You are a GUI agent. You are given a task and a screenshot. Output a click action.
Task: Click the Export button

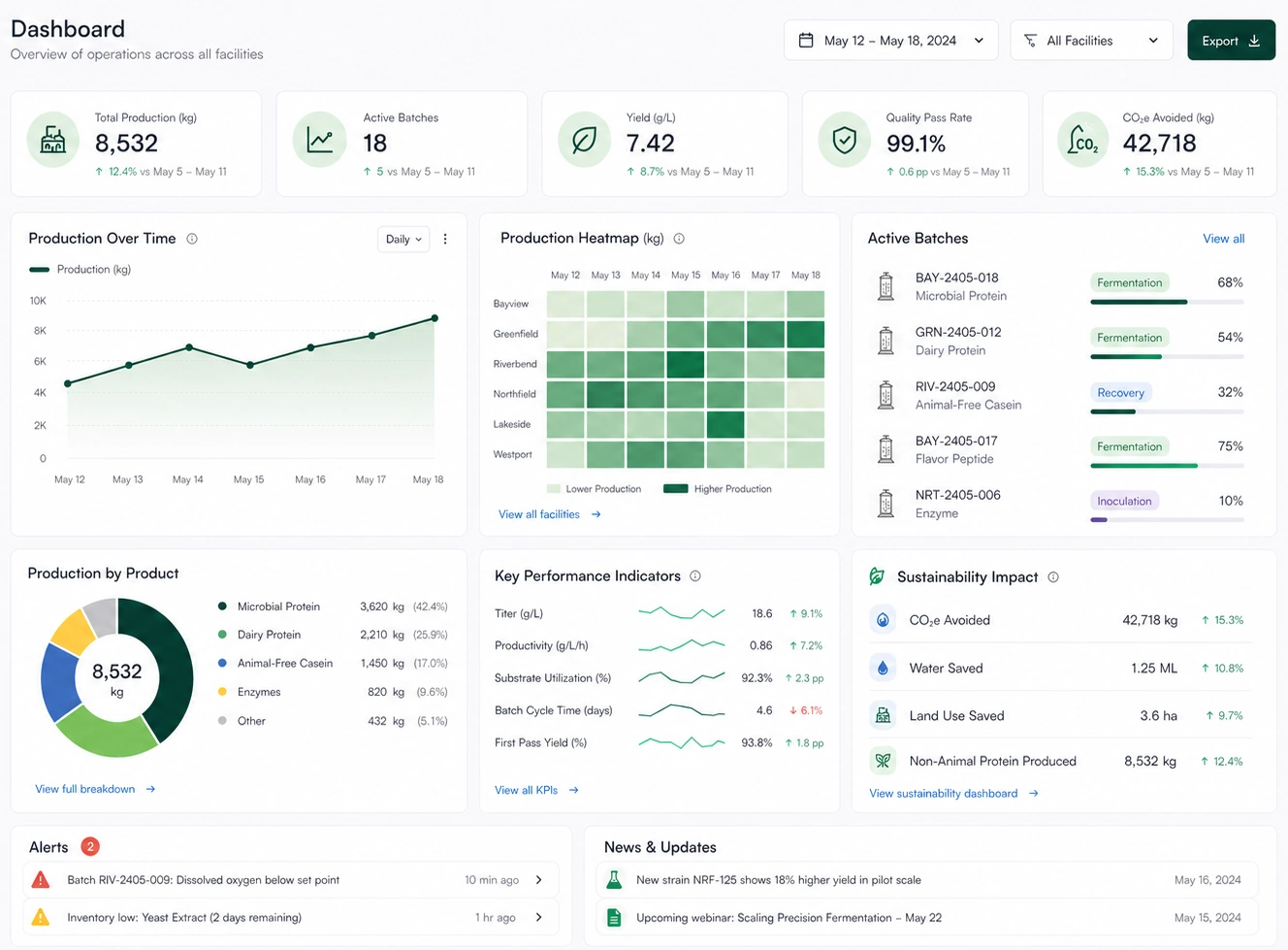click(1231, 41)
